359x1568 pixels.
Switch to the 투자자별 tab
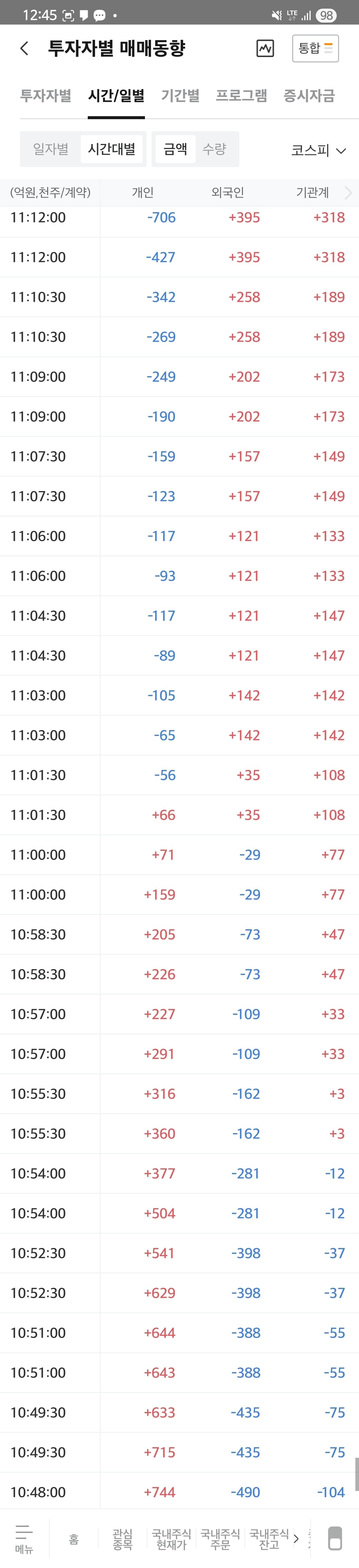pos(46,96)
